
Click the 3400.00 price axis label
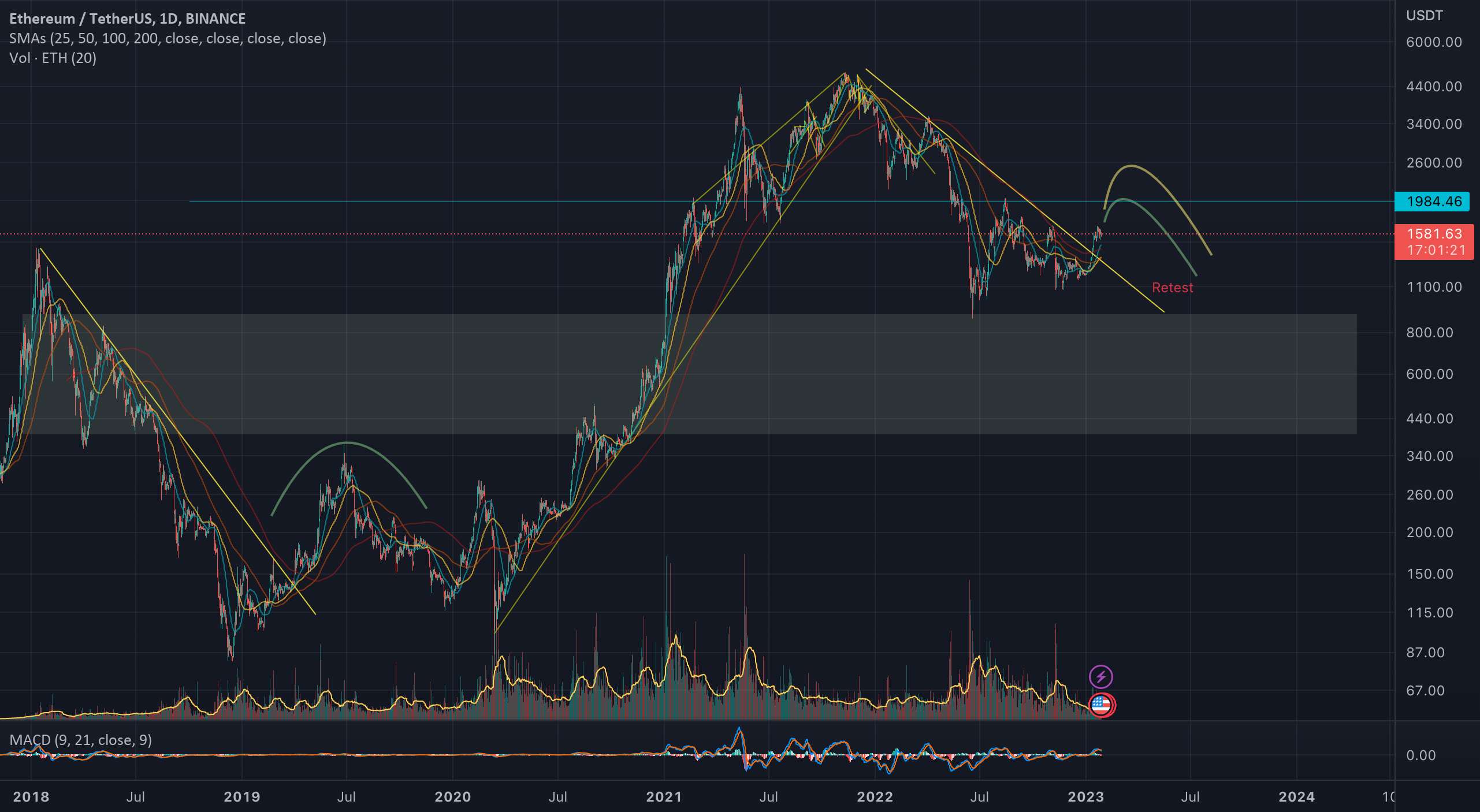[1434, 124]
